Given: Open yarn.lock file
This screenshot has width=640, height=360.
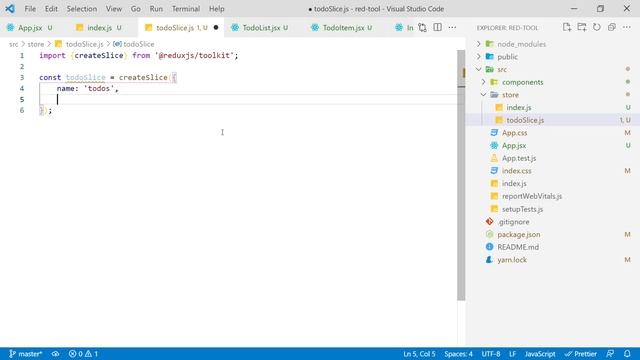Looking at the screenshot, I should pyautogui.click(x=512, y=260).
